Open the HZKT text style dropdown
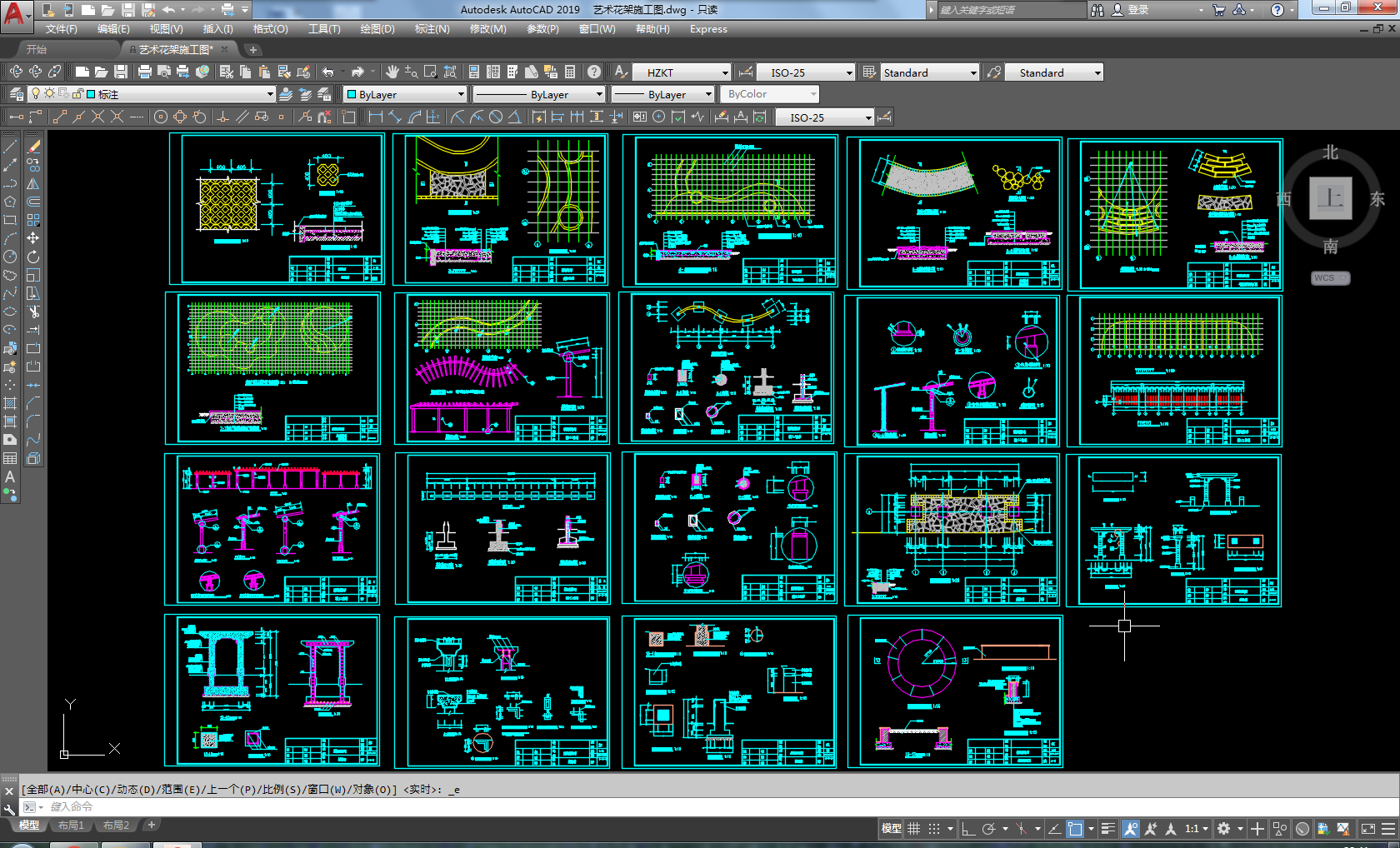Viewport: 1400px width, 848px height. tap(682, 72)
